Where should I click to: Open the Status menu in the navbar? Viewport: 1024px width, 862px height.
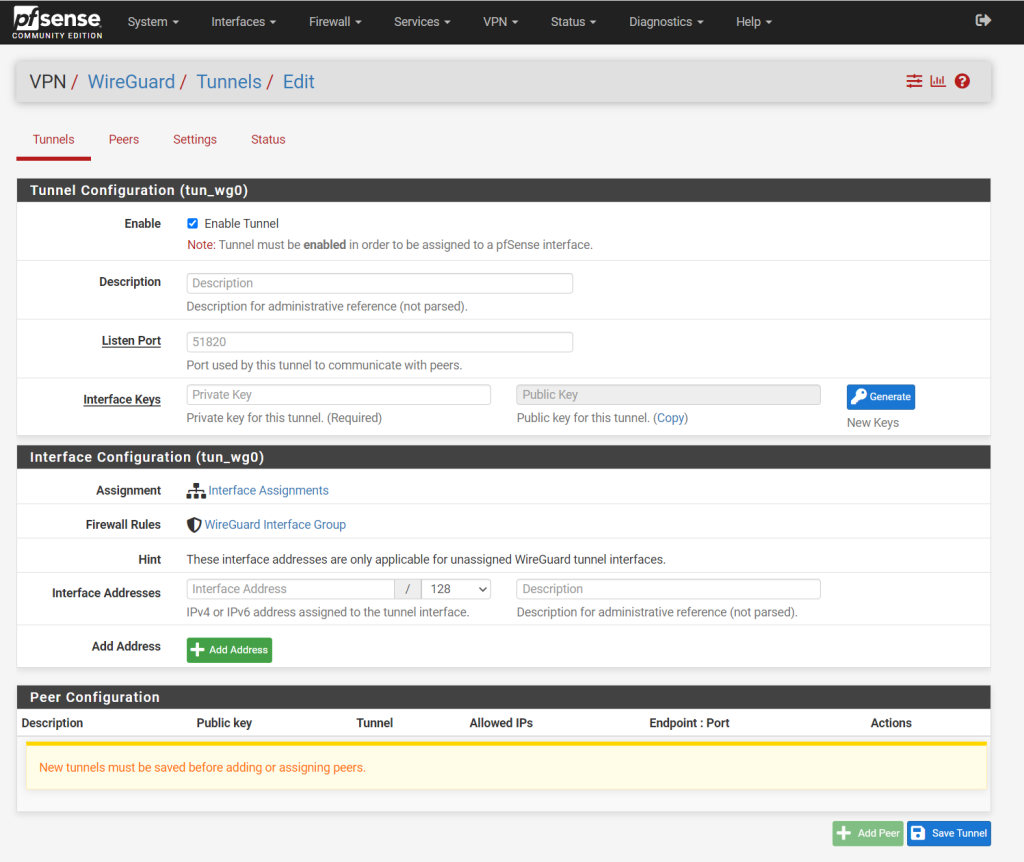click(573, 22)
